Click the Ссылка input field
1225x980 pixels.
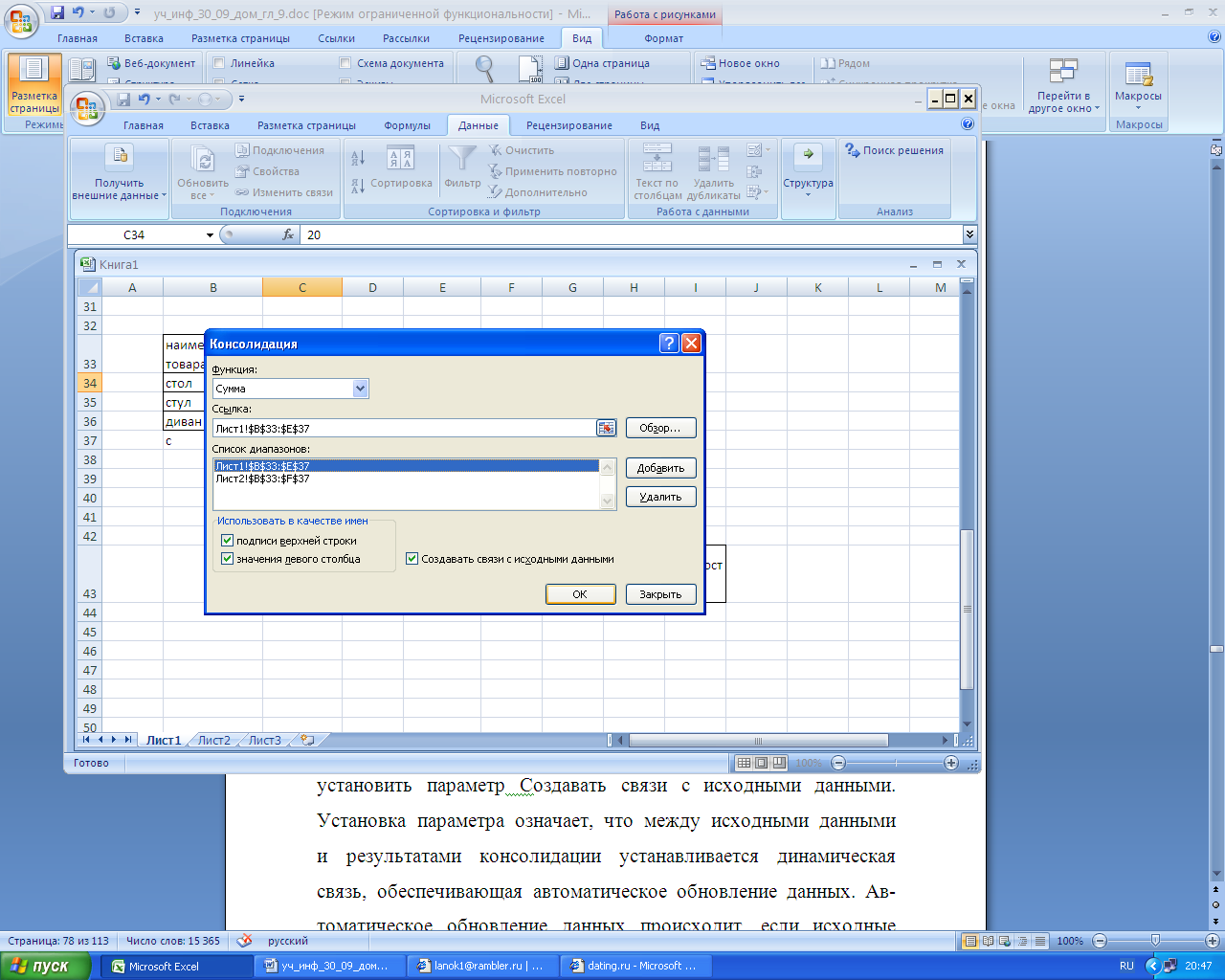point(404,428)
